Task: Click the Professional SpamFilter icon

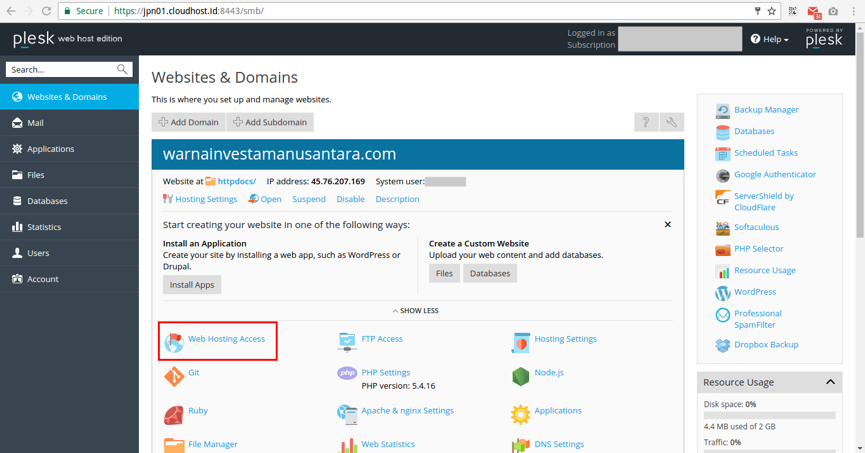Action: pos(723,315)
